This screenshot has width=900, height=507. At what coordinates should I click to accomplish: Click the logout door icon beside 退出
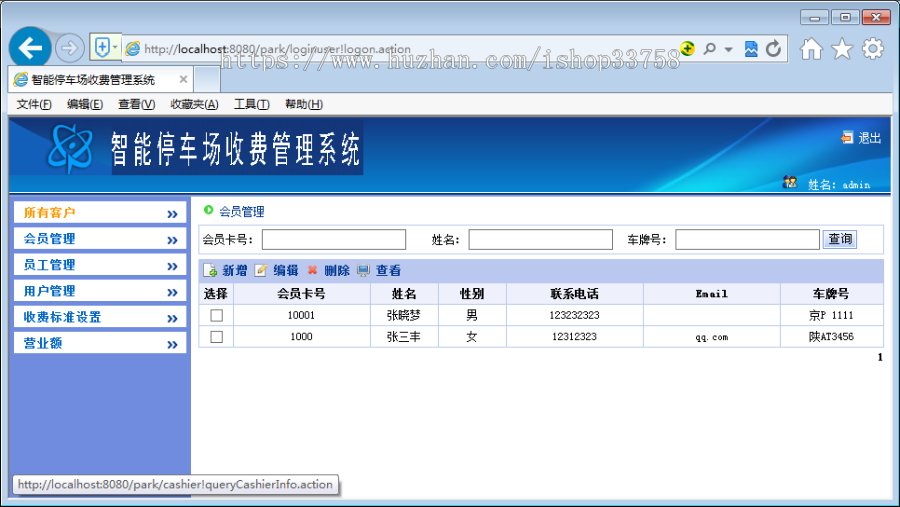click(847, 137)
